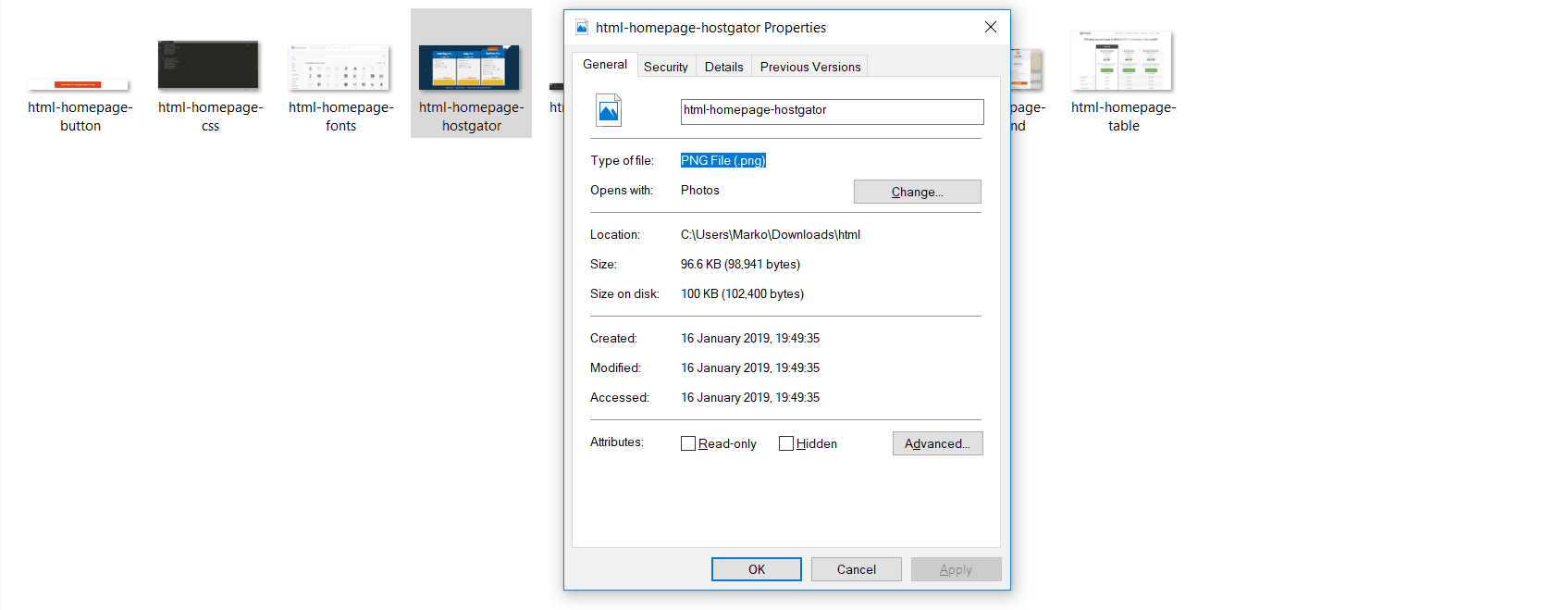Switch to the Security tab
Screen dimensions: 1568x610
click(665, 67)
